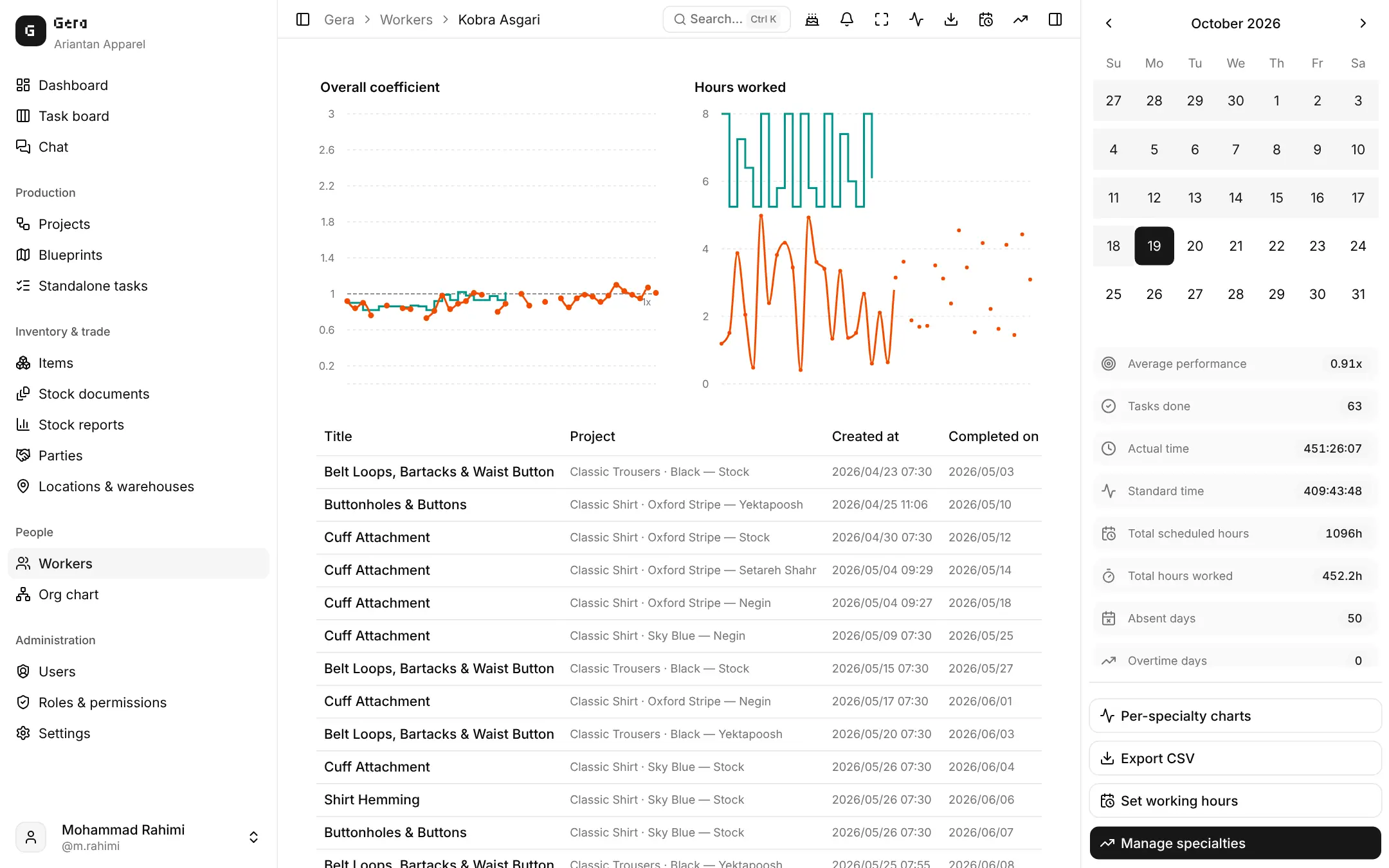Click Gera breadcrumb link
This screenshot has width=1389, height=868.
click(339, 19)
